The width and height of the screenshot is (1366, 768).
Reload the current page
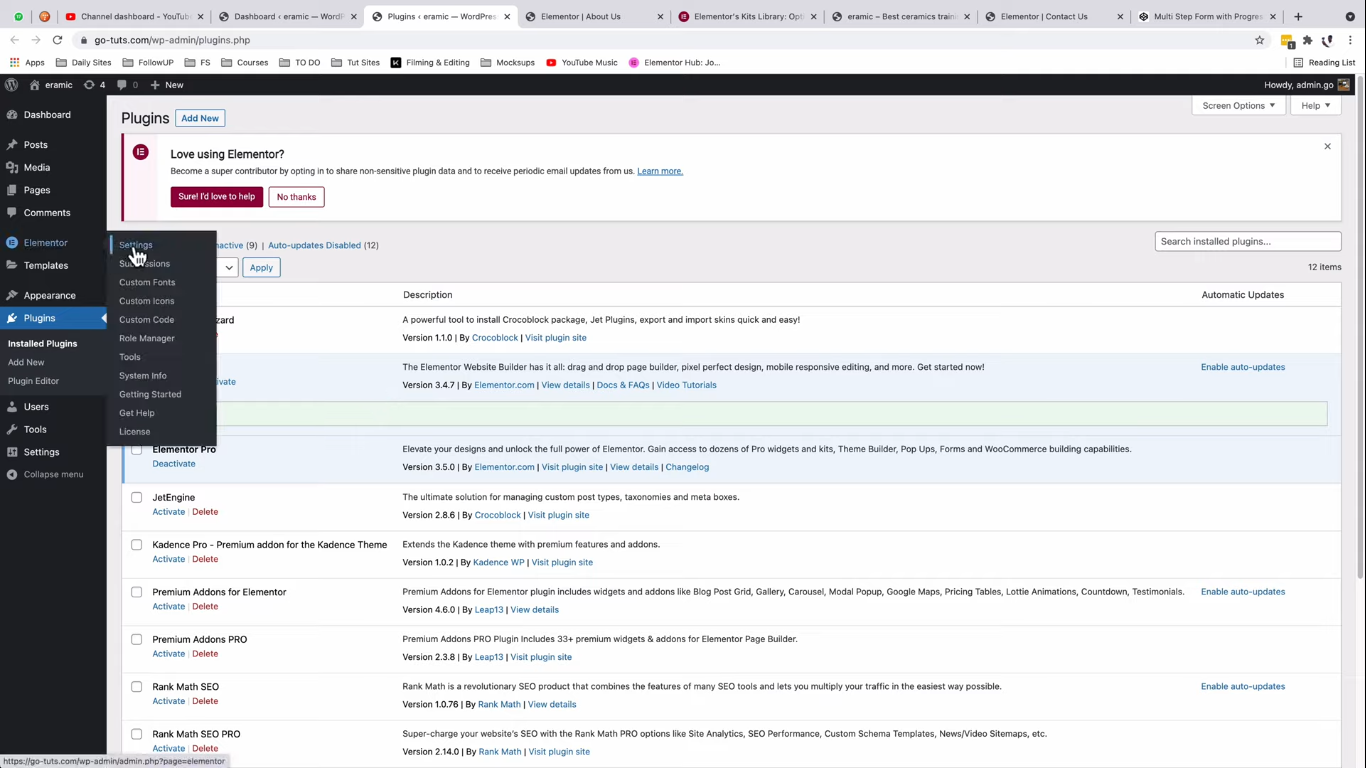point(57,40)
